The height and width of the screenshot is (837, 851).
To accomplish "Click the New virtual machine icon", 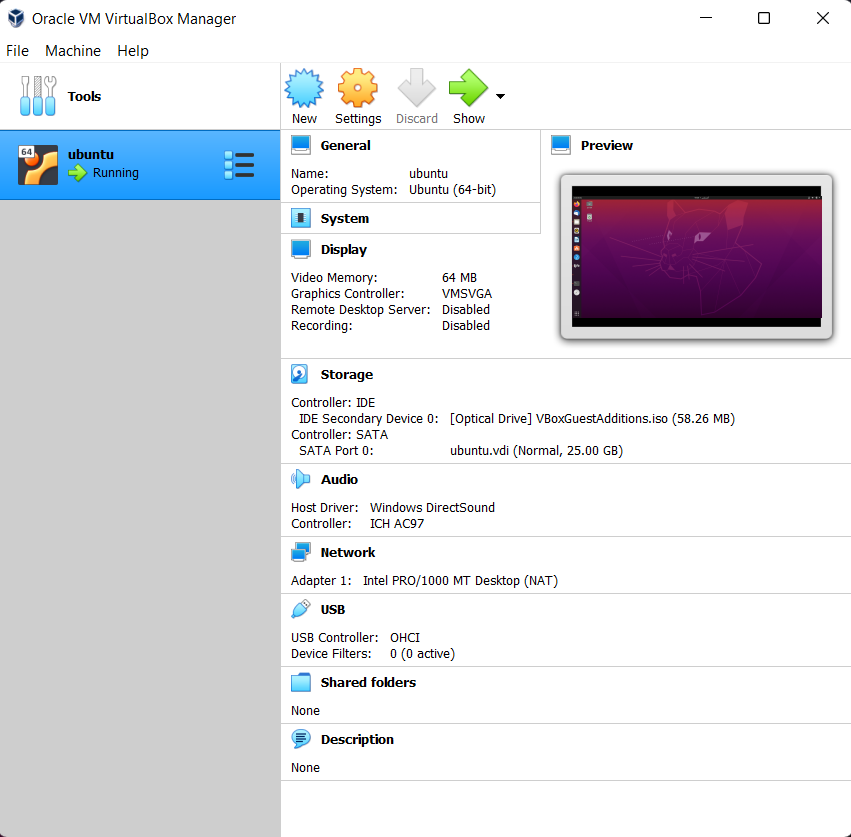I will click(x=304, y=88).
